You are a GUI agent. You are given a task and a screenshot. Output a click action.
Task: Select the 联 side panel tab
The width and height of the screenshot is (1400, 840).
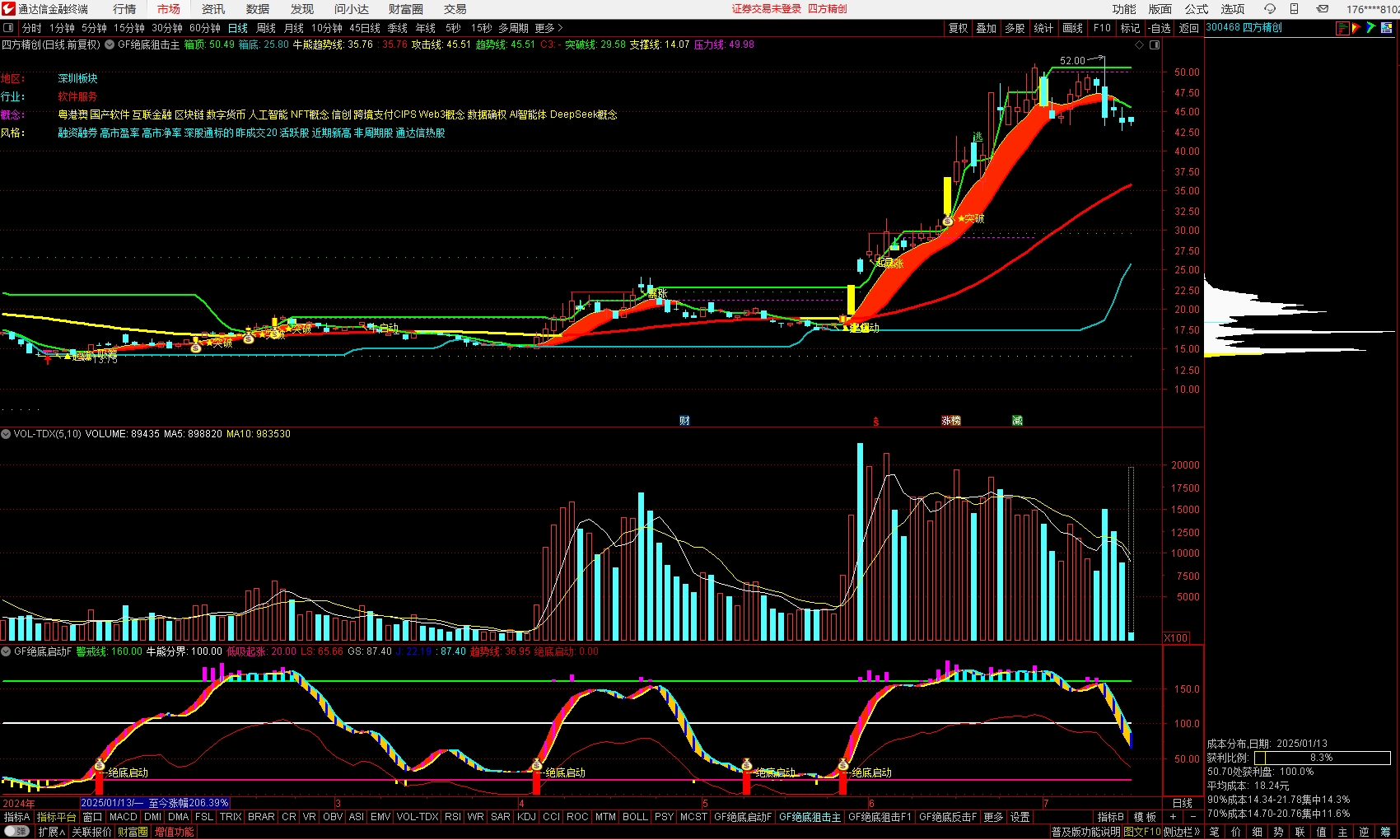click(1300, 832)
